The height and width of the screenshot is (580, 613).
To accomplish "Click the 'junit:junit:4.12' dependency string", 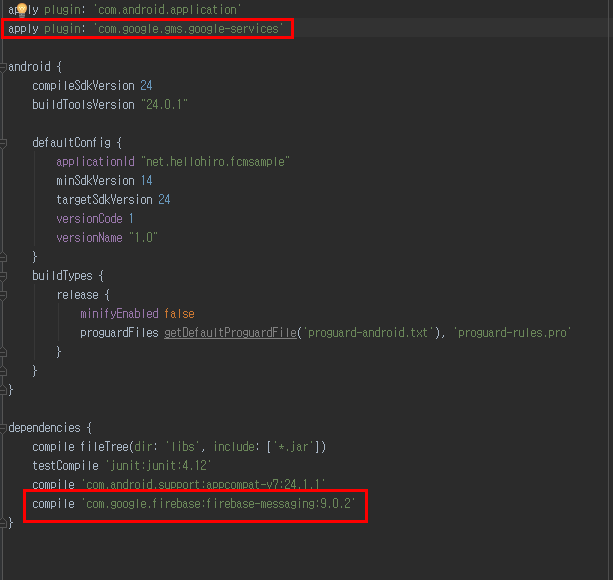I will 158,465.
